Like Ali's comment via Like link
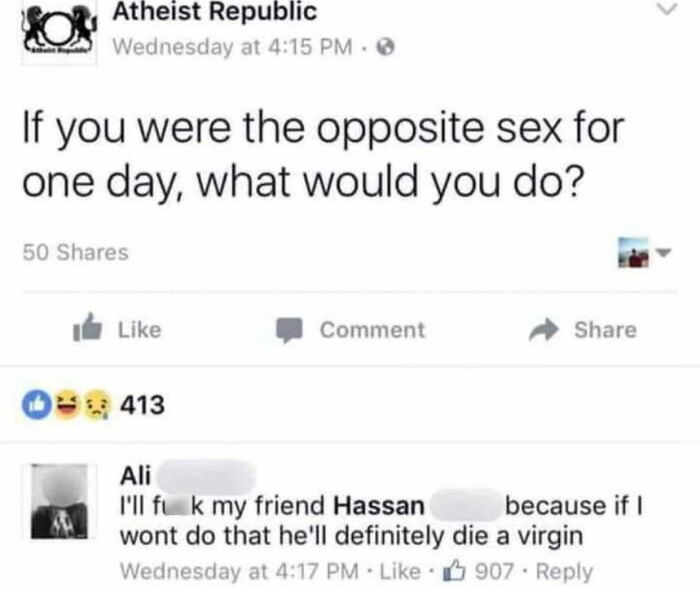This screenshot has width=700, height=589. pos(400,571)
